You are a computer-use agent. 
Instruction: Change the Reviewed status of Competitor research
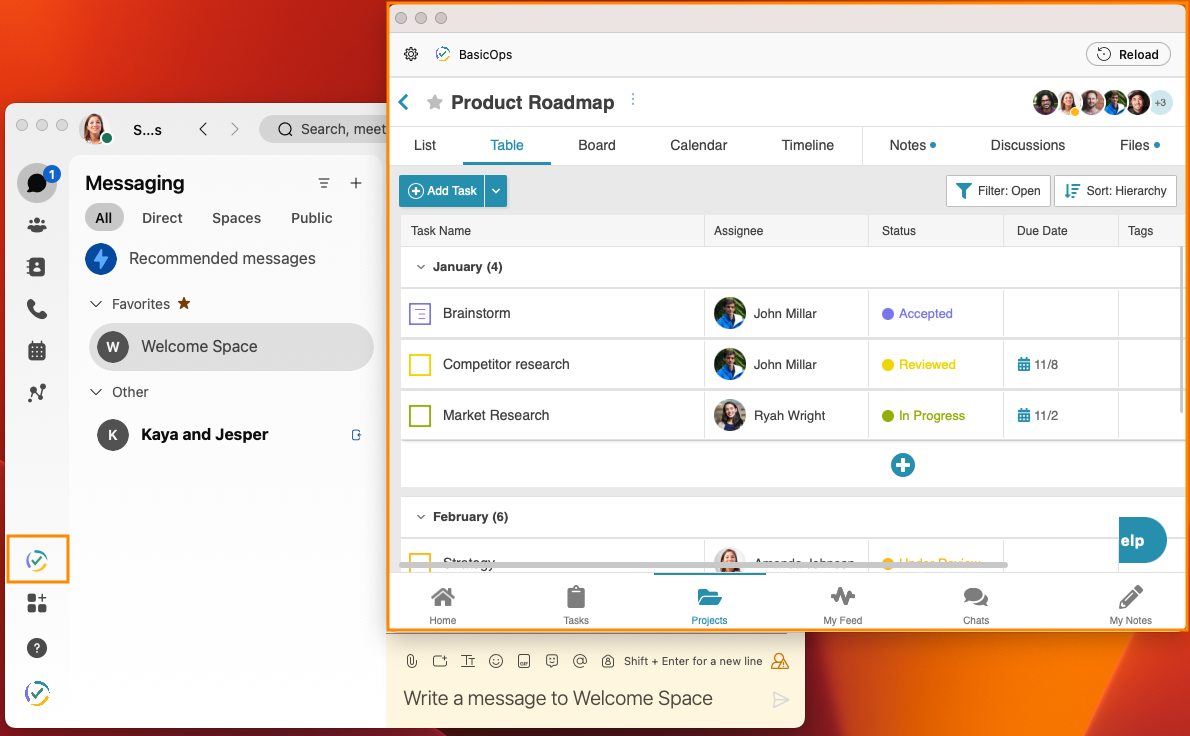918,365
